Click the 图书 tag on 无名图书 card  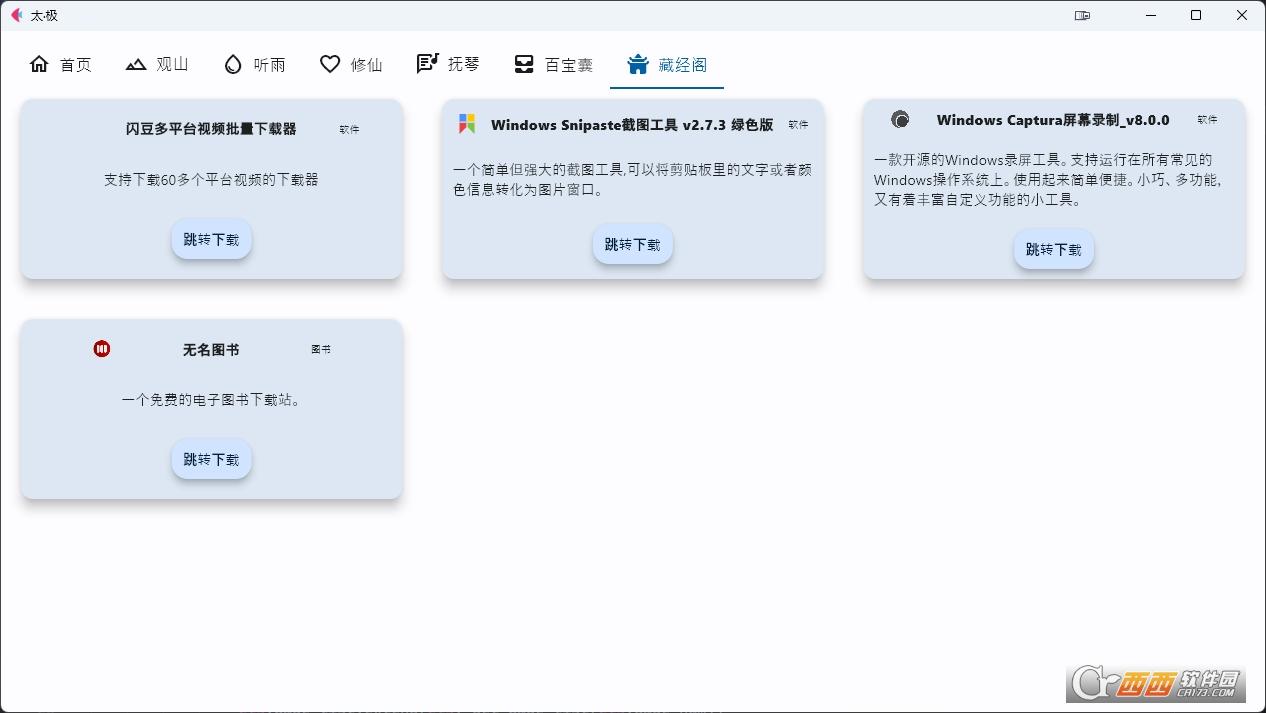coord(321,349)
